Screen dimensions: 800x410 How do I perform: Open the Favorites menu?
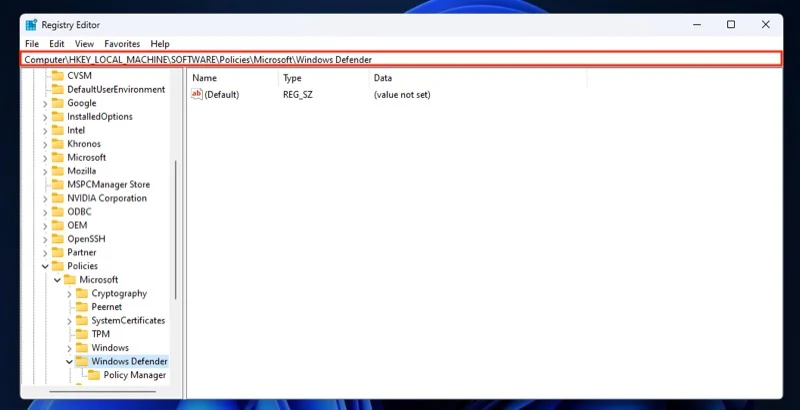(122, 44)
